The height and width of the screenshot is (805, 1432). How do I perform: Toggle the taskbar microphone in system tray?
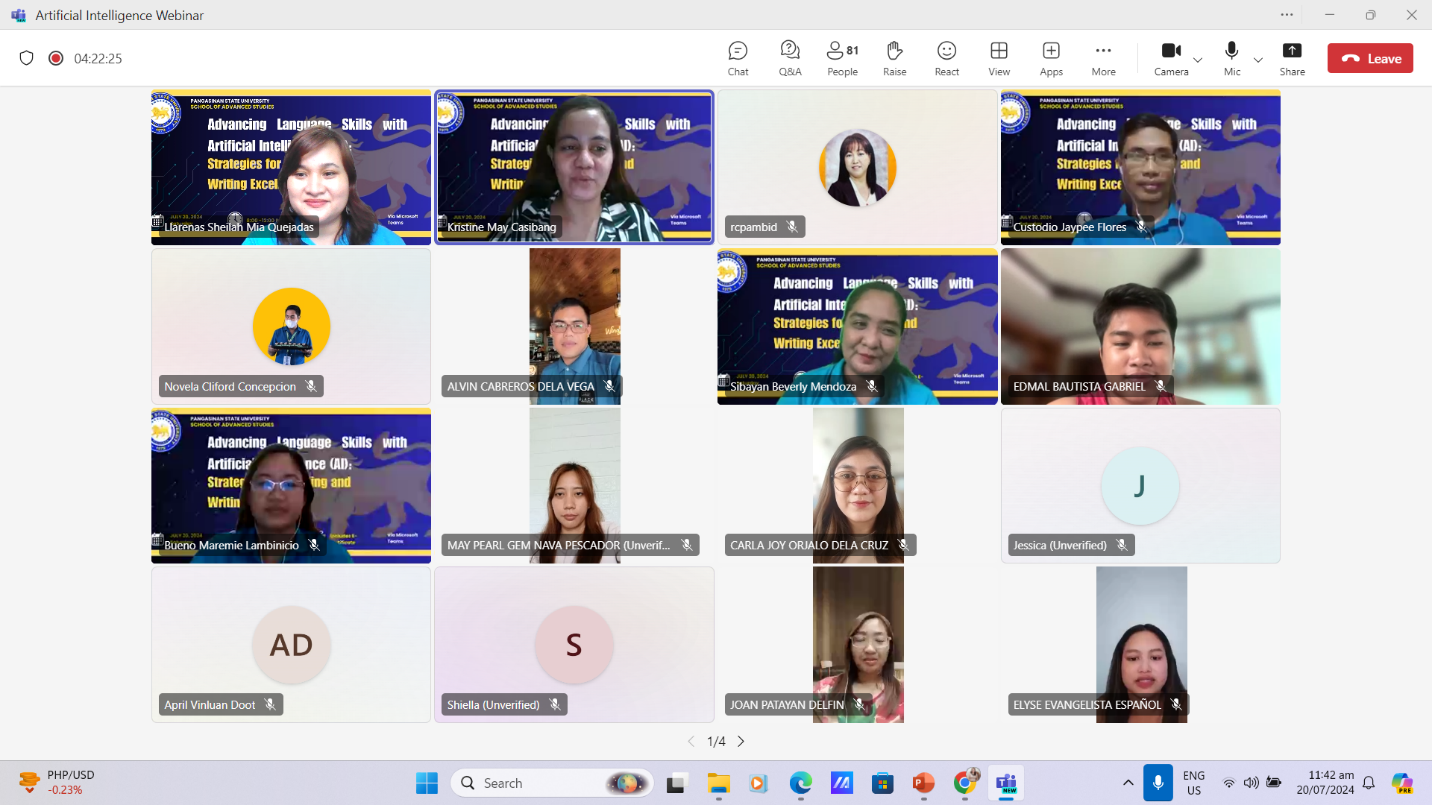pos(1158,783)
